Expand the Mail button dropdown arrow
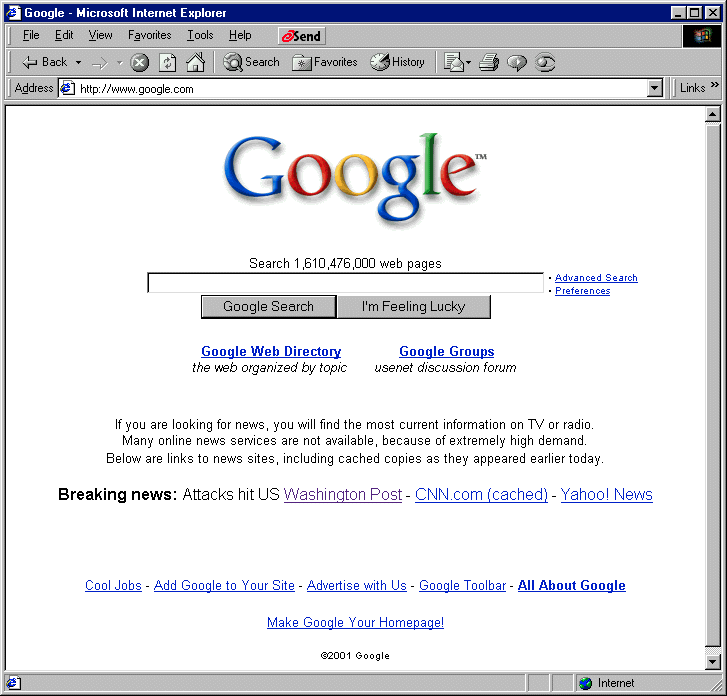727x696 pixels. (468, 63)
